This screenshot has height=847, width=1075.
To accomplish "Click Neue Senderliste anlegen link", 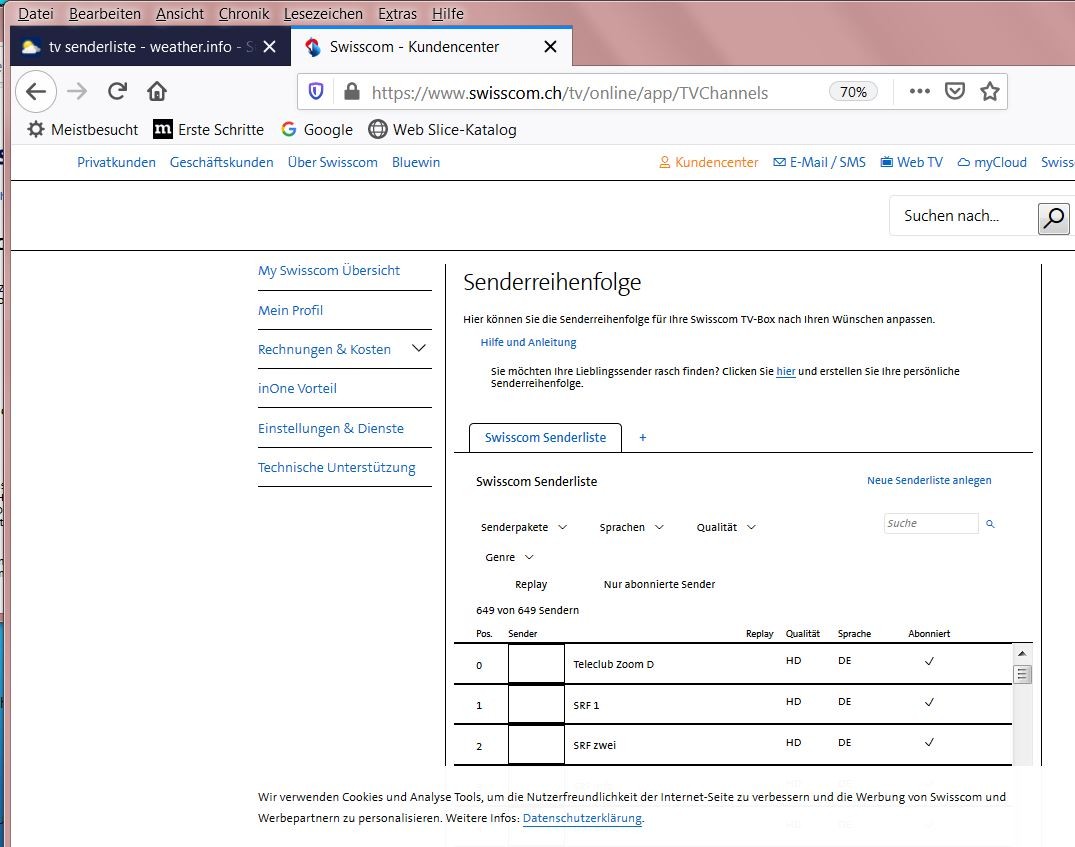I will 928,481.
